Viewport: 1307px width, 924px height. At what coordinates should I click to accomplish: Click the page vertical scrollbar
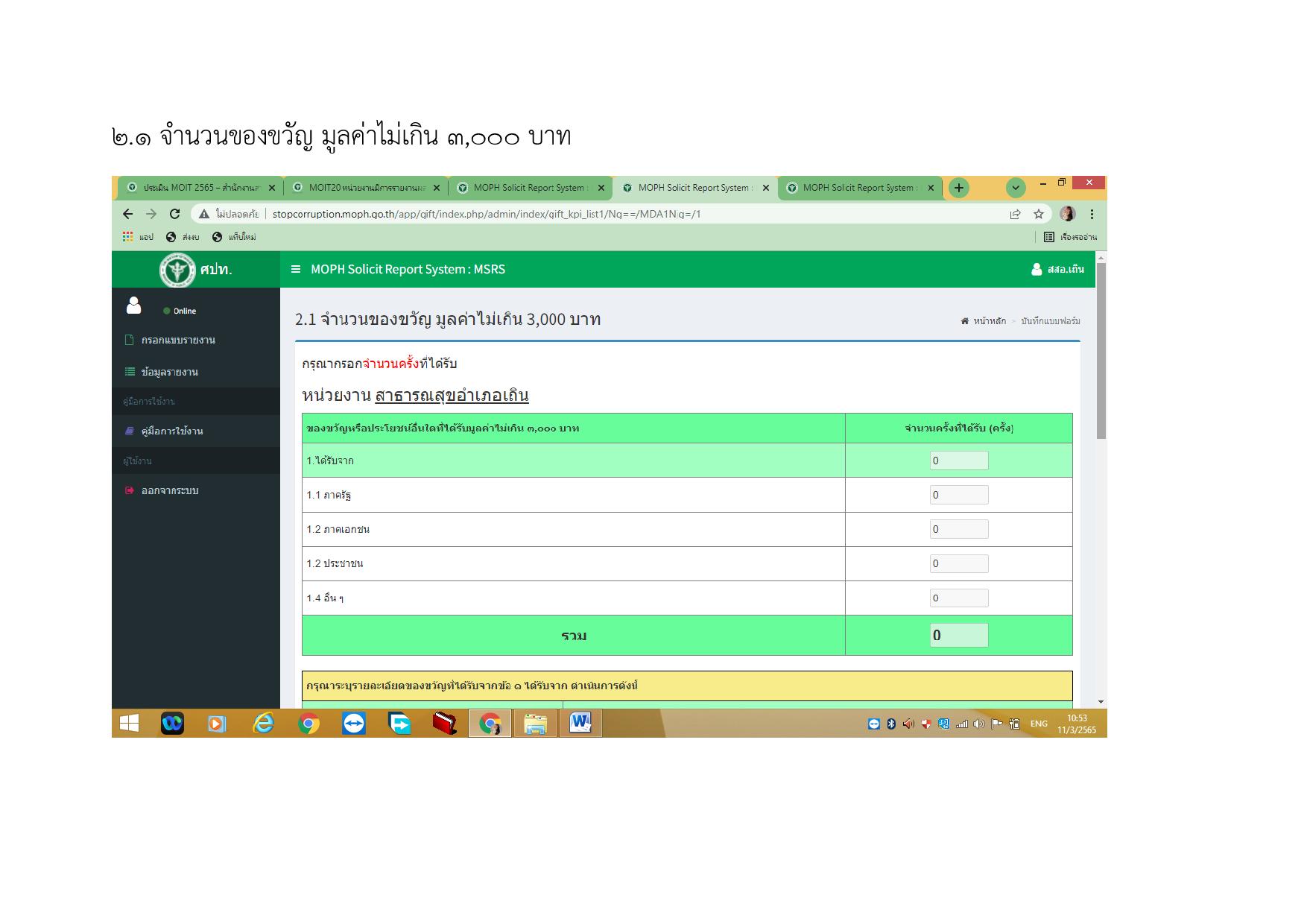pyautogui.click(x=1101, y=350)
